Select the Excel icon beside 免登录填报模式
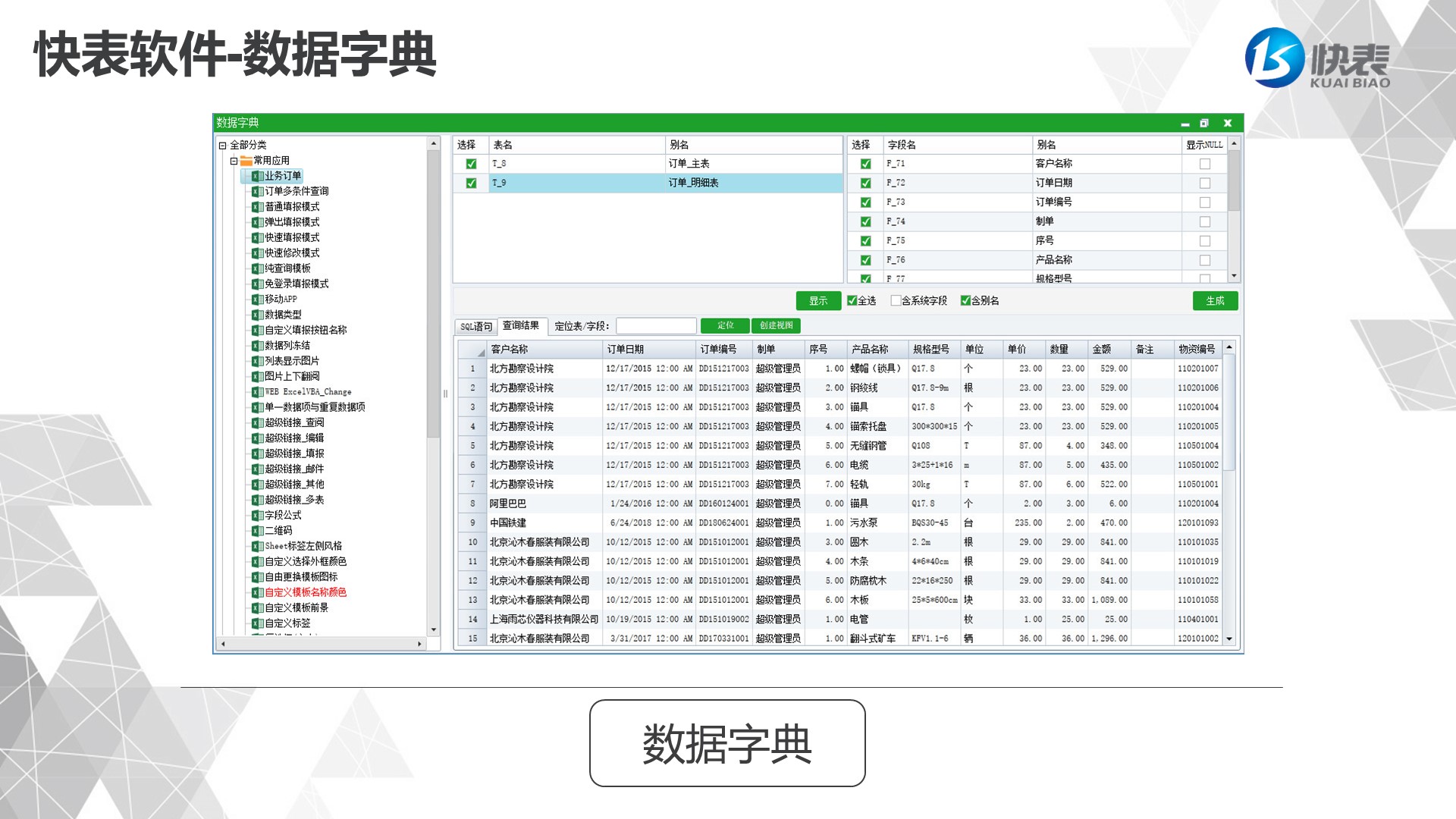Image resolution: width=1456 pixels, height=819 pixels. point(258,284)
